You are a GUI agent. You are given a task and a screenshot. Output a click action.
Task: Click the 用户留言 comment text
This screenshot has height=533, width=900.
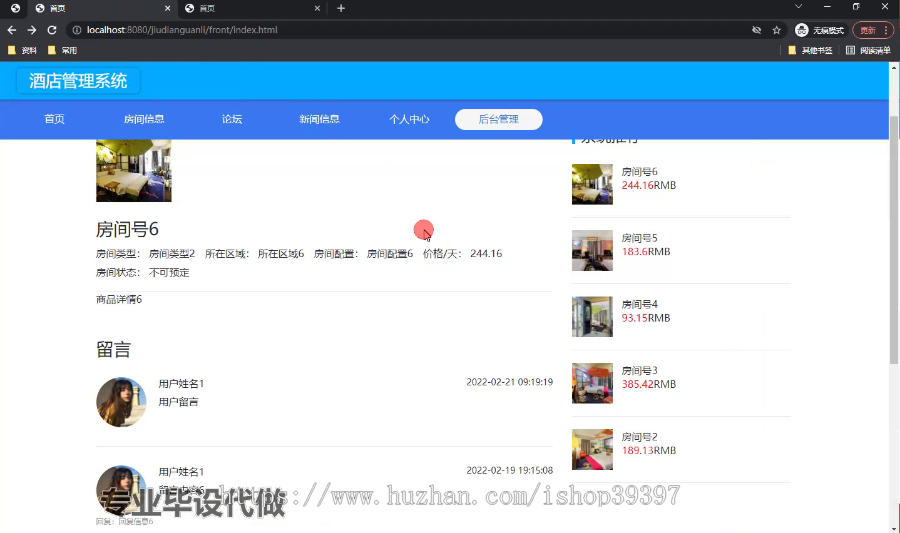point(178,402)
